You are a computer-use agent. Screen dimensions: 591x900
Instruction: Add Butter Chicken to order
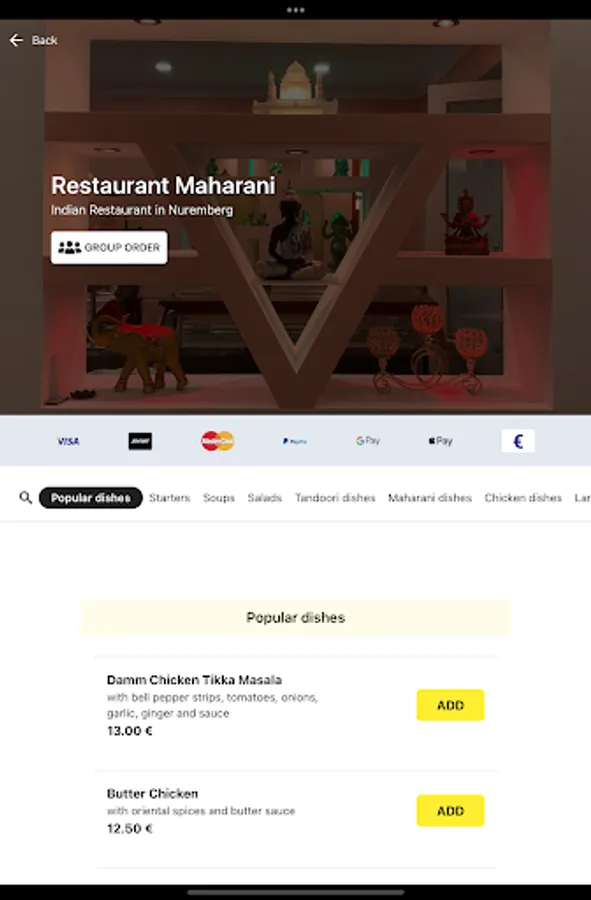(x=450, y=810)
